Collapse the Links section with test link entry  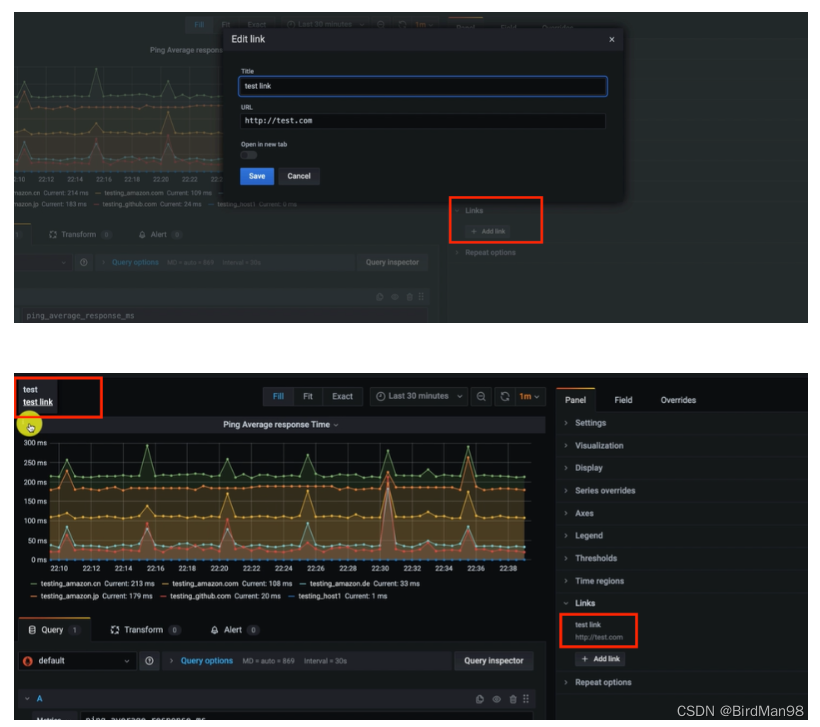(x=584, y=603)
